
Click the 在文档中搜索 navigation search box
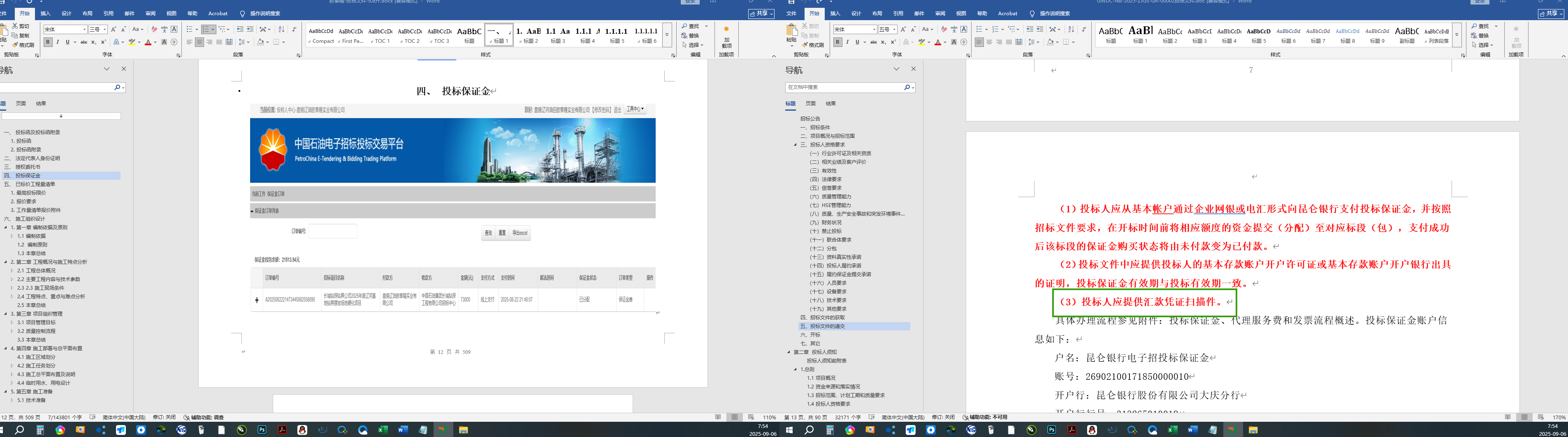[843, 88]
